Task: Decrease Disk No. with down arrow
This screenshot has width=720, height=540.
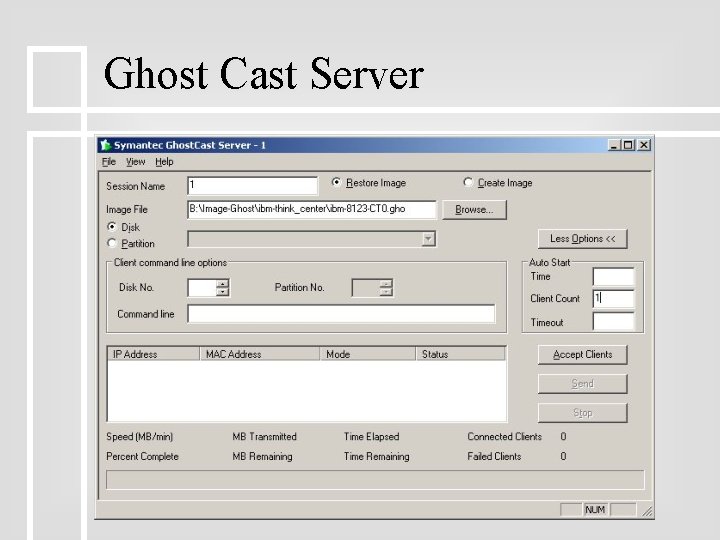Action: click(x=222, y=292)
